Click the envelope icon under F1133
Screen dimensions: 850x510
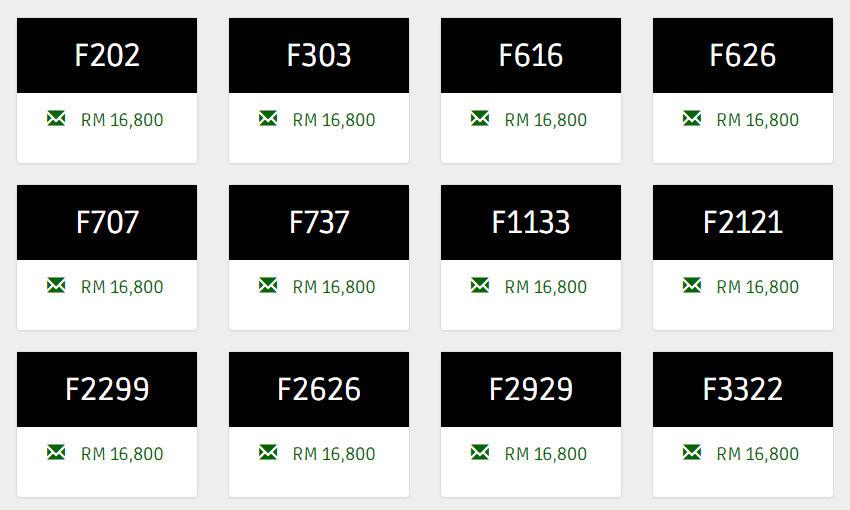point(480,285)
